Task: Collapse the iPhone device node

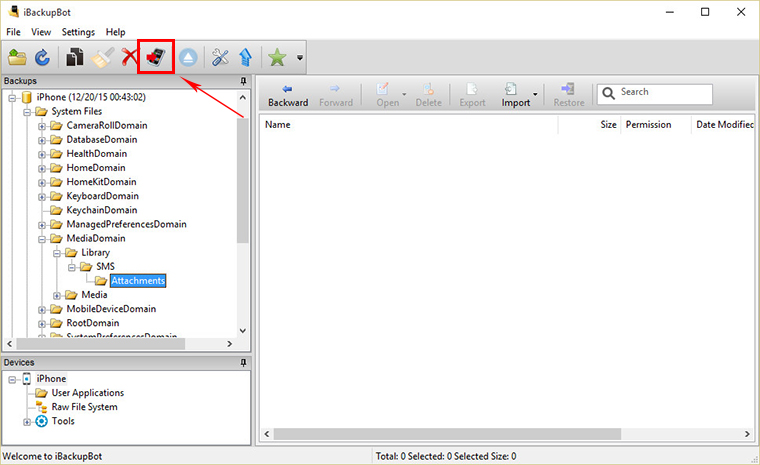Action: 12,380
